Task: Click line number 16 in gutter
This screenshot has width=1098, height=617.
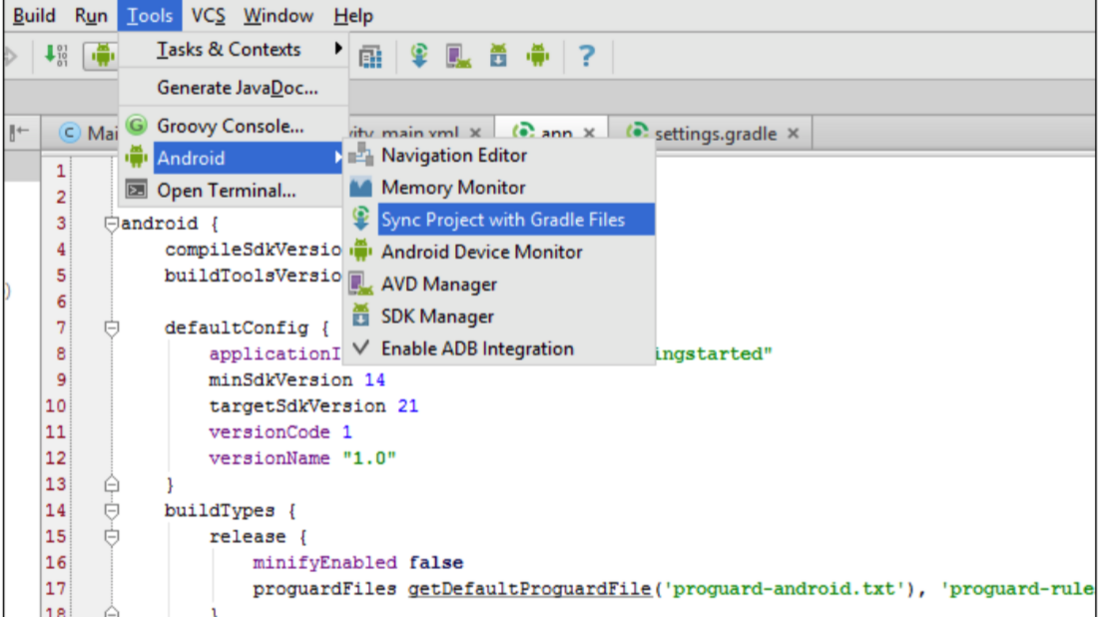Action: click(x=55, y=563)
